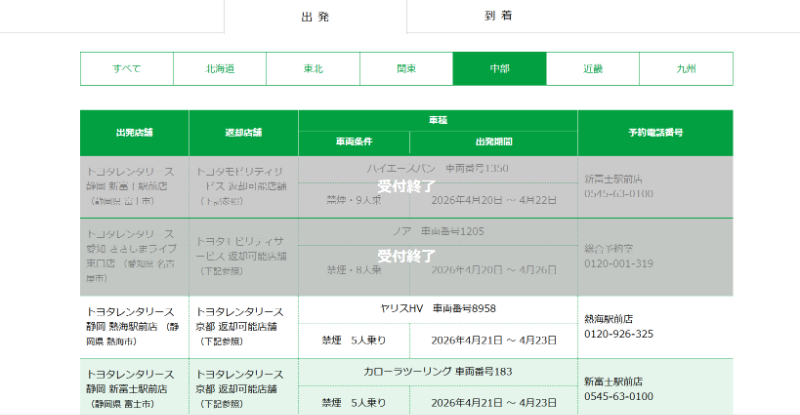Filter by 東北 region

(313, 69)
